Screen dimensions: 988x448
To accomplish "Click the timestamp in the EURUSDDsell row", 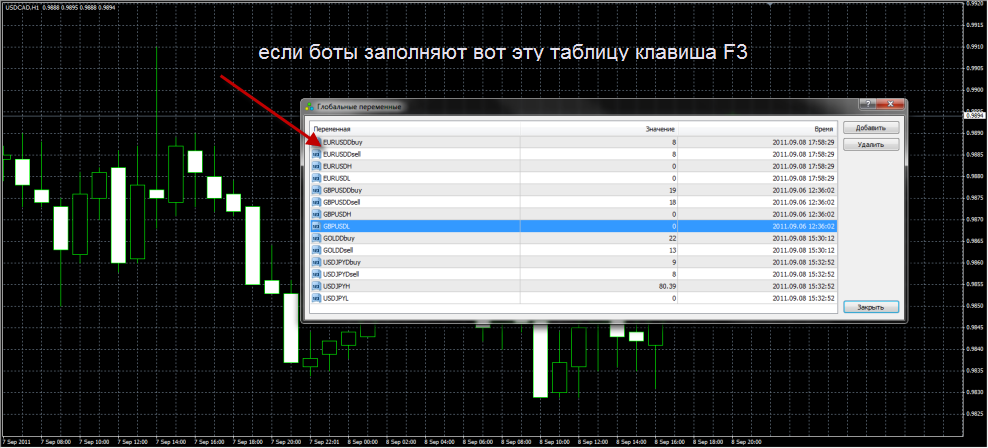I will 803,154.
